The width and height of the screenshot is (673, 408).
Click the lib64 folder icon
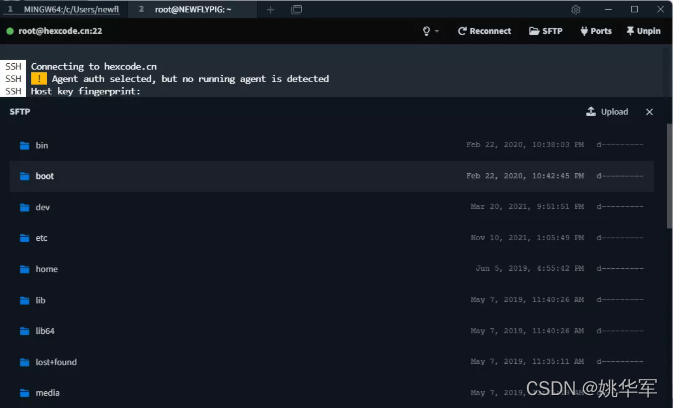pos(24,331)
